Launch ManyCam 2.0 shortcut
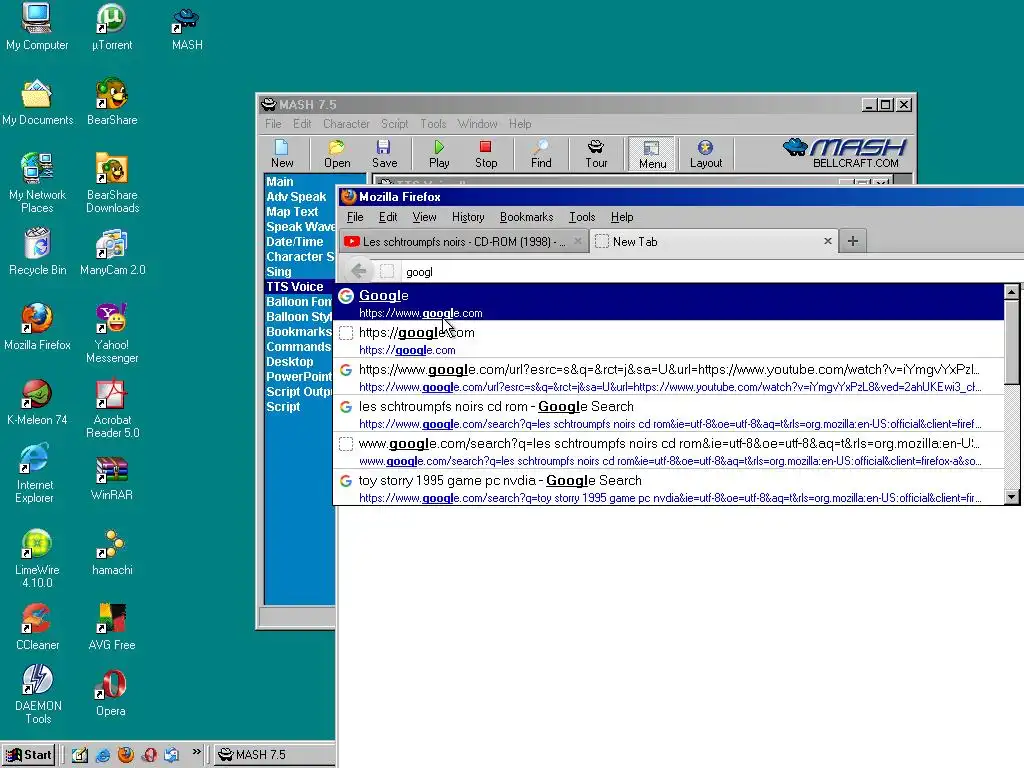1024x768 pixels. [112, 251]
